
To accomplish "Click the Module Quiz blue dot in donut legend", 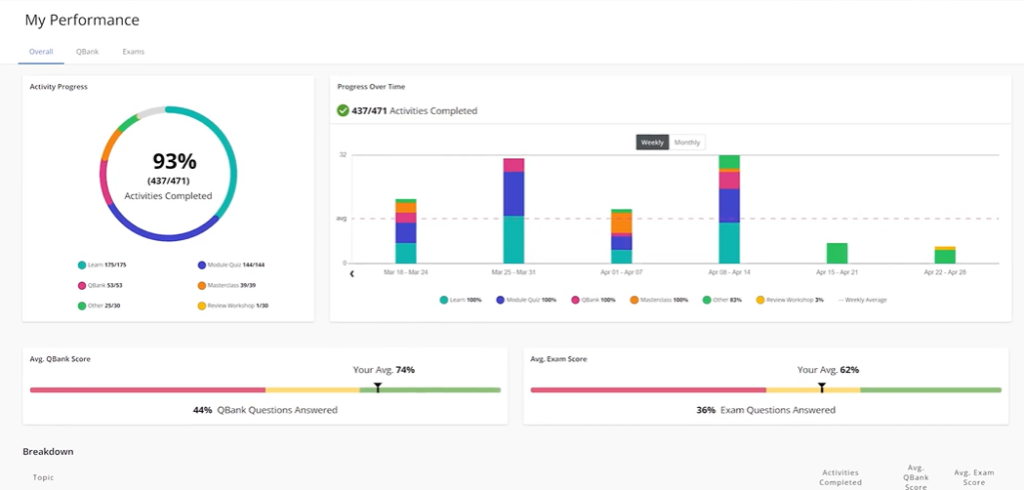I will (x=202, y=265).
